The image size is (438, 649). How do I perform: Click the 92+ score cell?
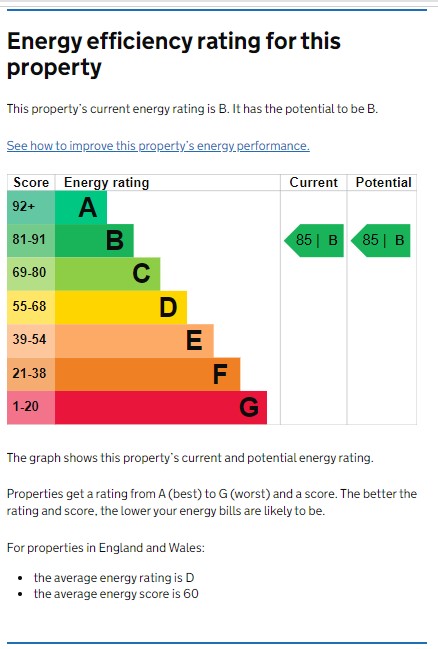[x=31, y=207]
